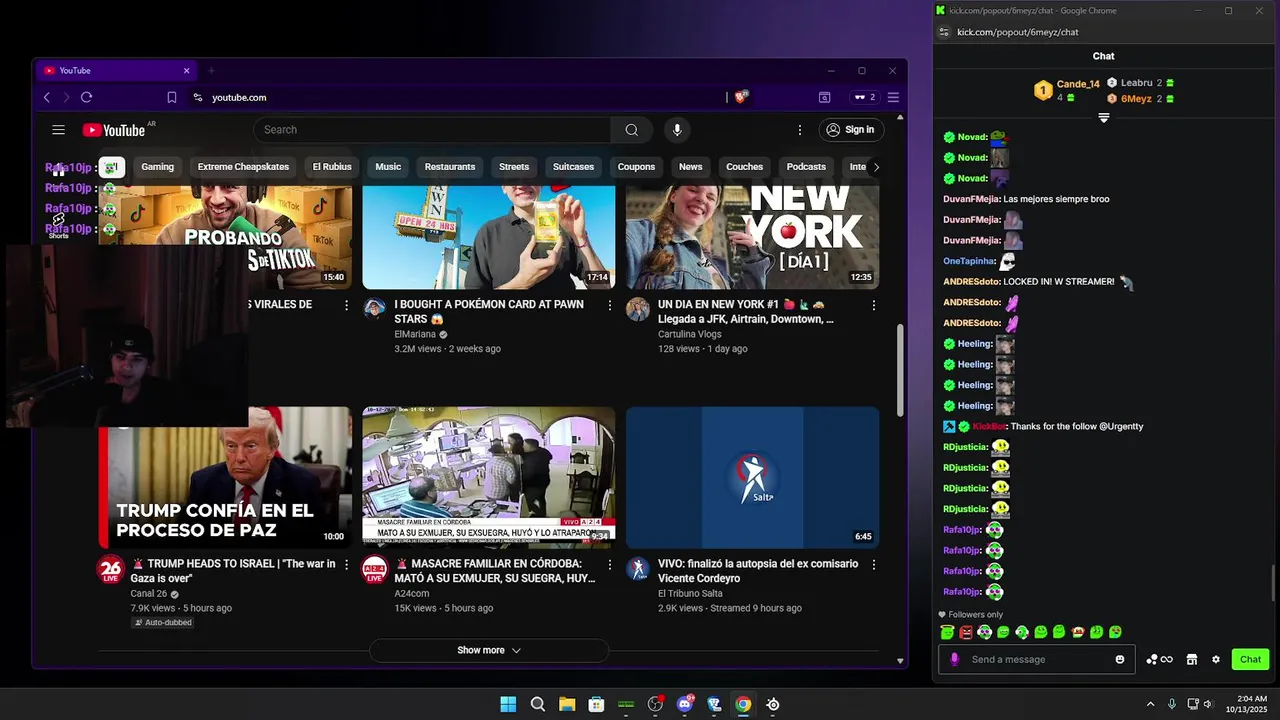This screenshot has width=1280, height=720.
Task: Open more options for Pokémon card video
Action: [x=610, y=305]
